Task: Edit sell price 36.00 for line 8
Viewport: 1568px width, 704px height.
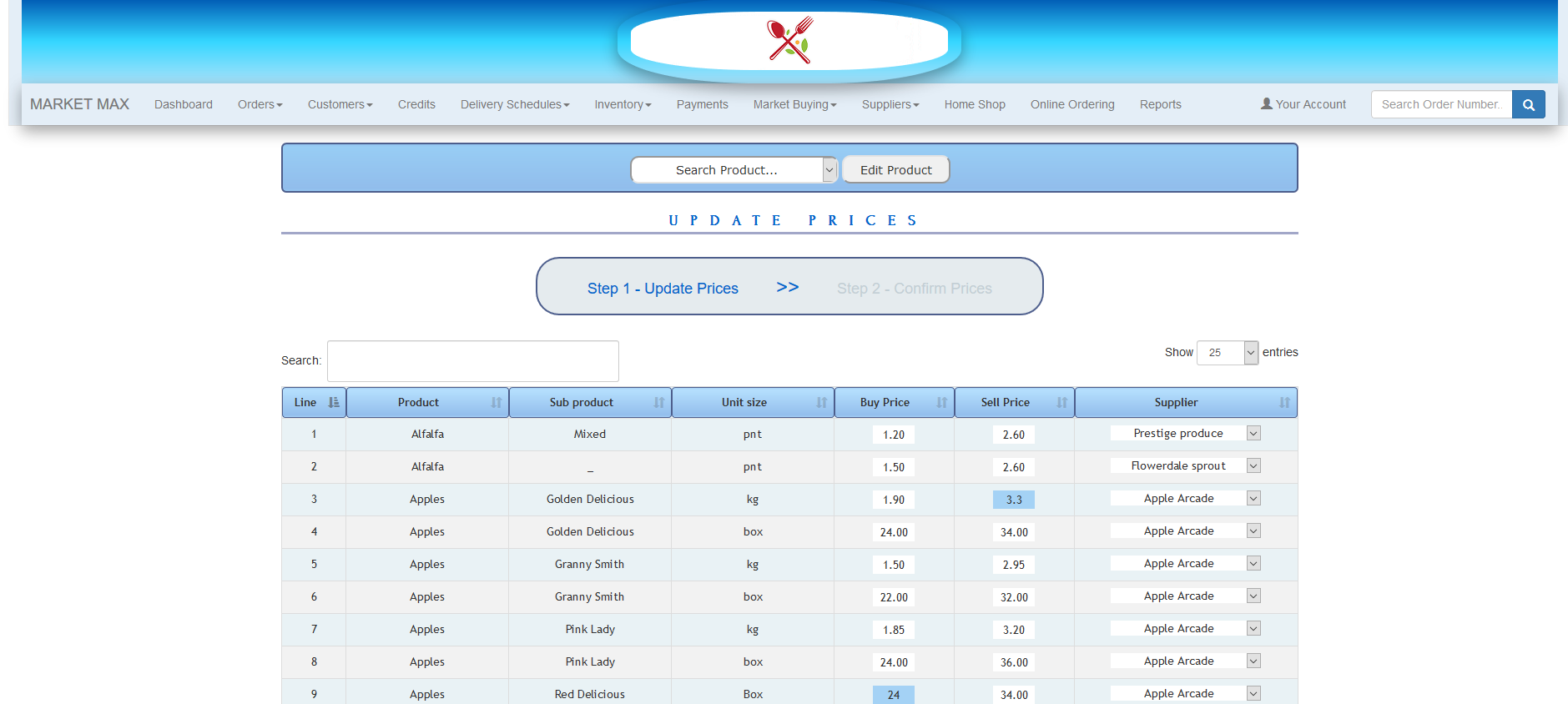Action: [1014, 662]
